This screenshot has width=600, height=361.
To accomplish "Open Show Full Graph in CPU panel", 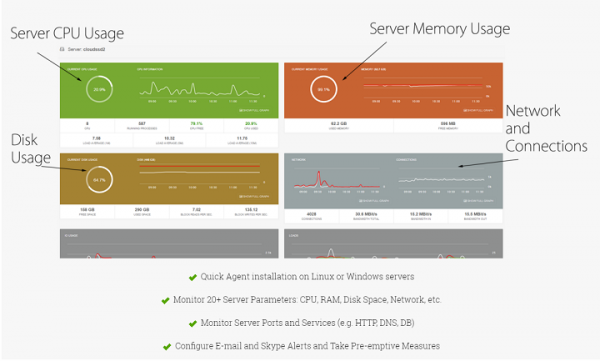I will [x=254, y=110].
